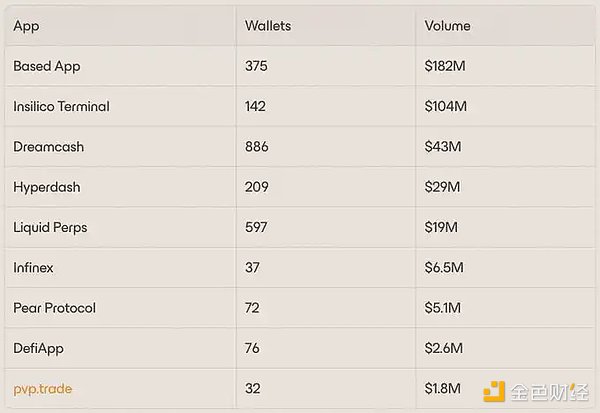Click the 597 wallets cell
Image resolution: width=600 pixels, height=413 pixels.
[256, 227]
